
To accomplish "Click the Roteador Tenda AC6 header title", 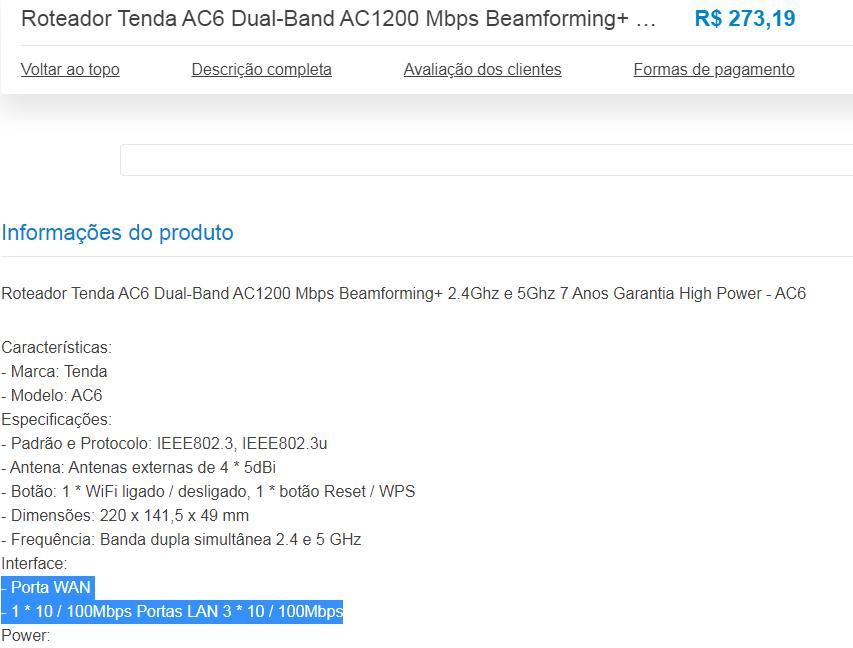I will tap(338, 18).
